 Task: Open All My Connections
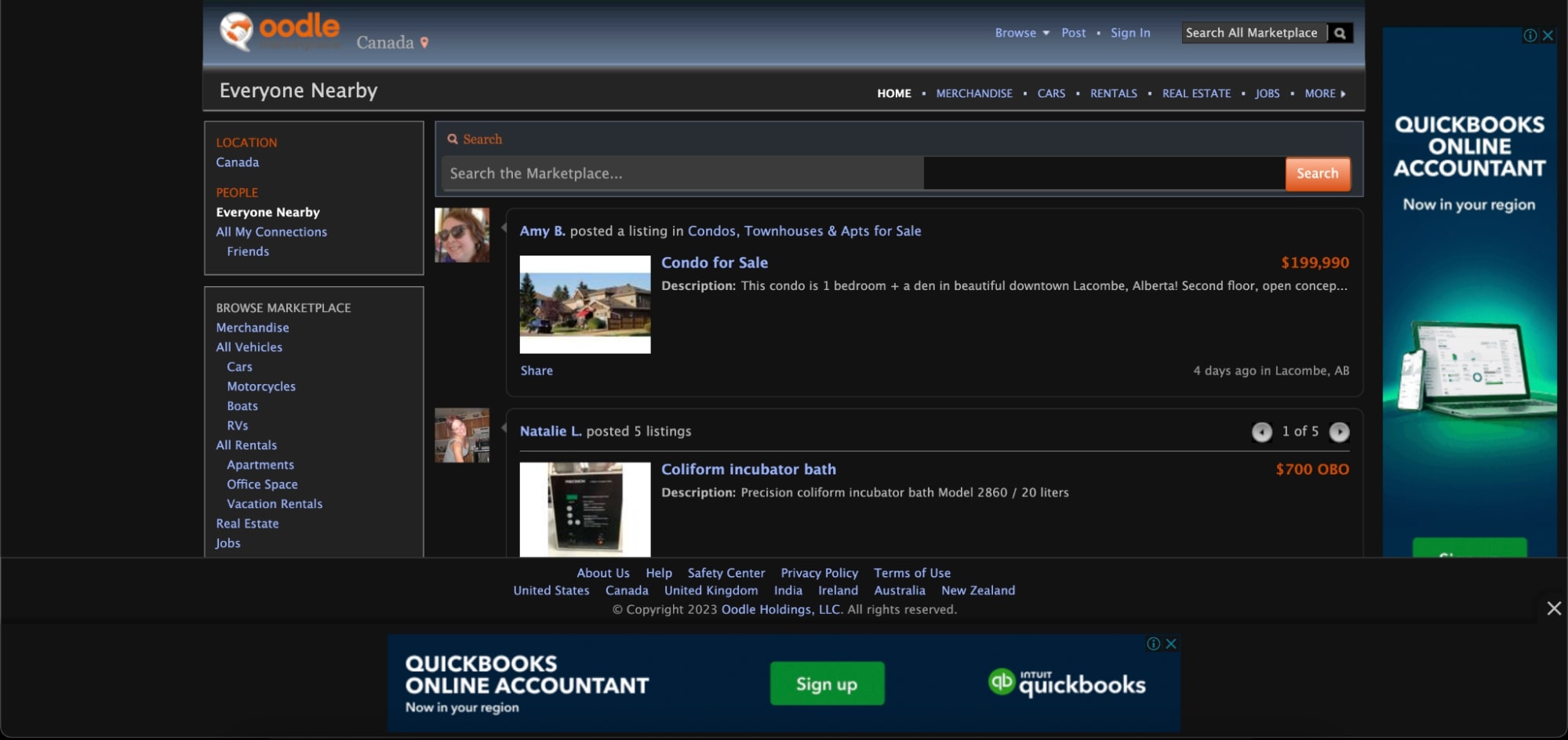[271, 232]
